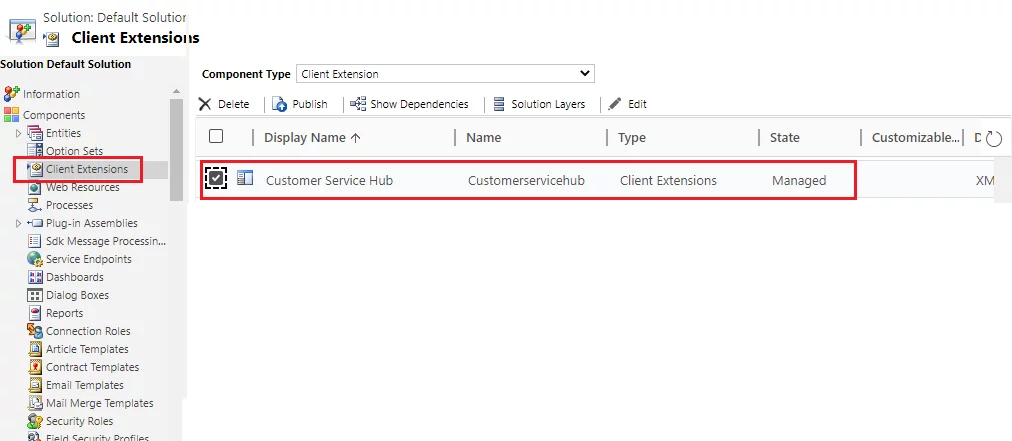The width and height of the screenshot is (1012, 441).
Task: Open Information in the solution tree
Action: click(52, 94)
